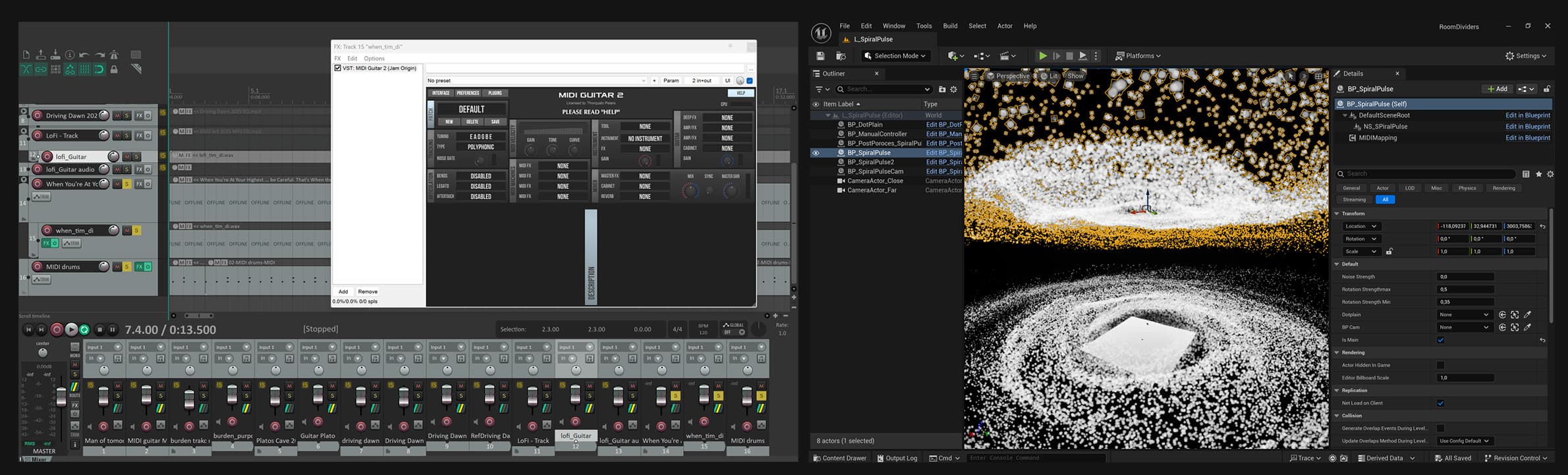Toggle solo on when_tim_di track

(137, 231)
